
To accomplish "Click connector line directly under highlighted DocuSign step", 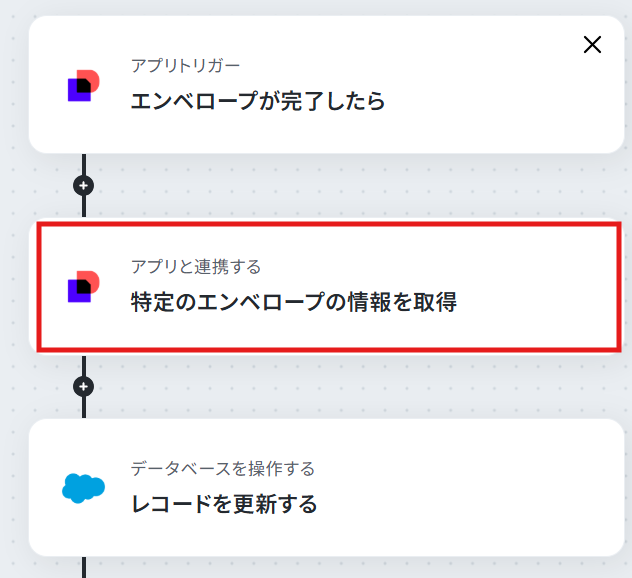I will tap(84, 366).
